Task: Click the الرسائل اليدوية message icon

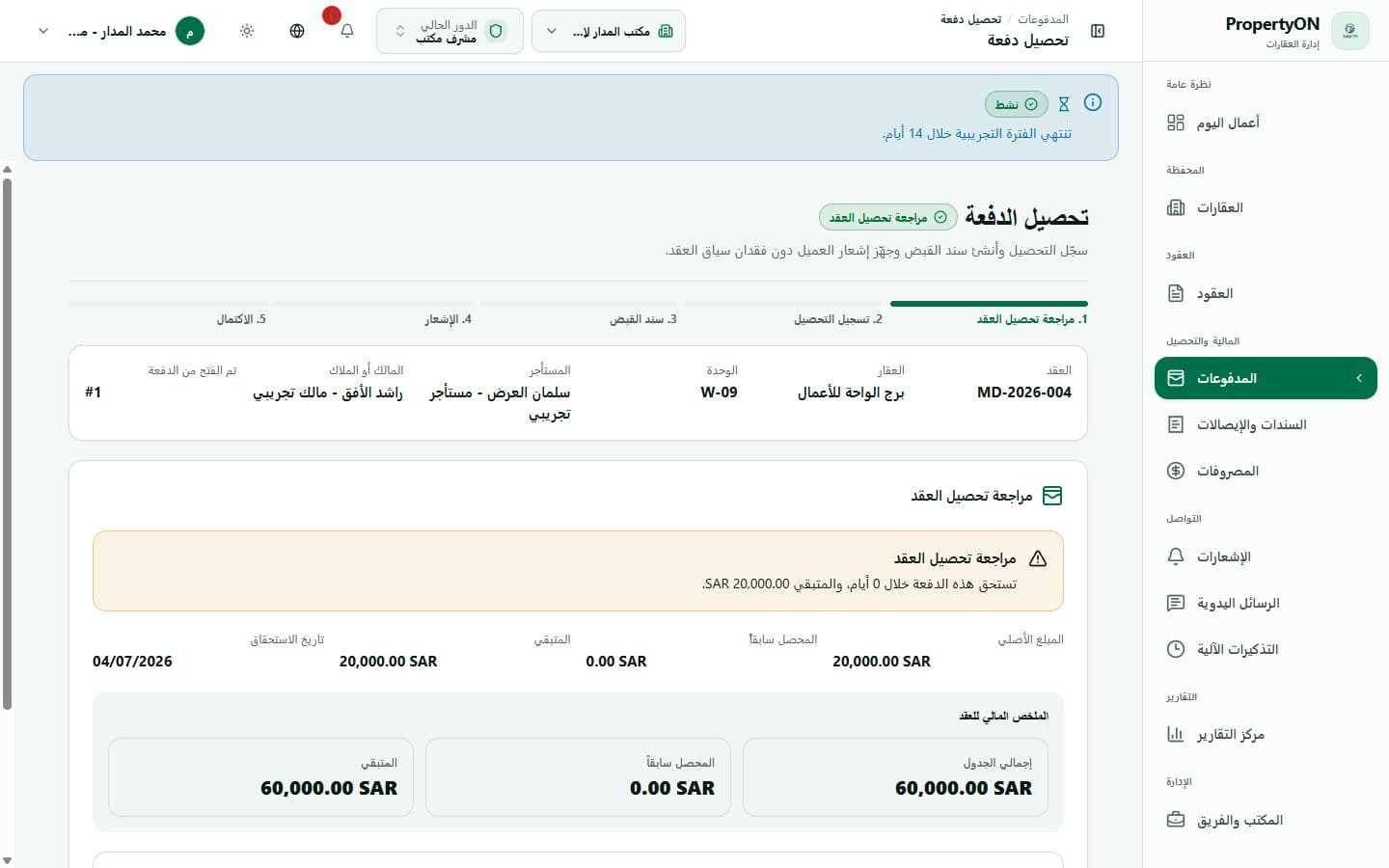Action: click(1175, 603)
